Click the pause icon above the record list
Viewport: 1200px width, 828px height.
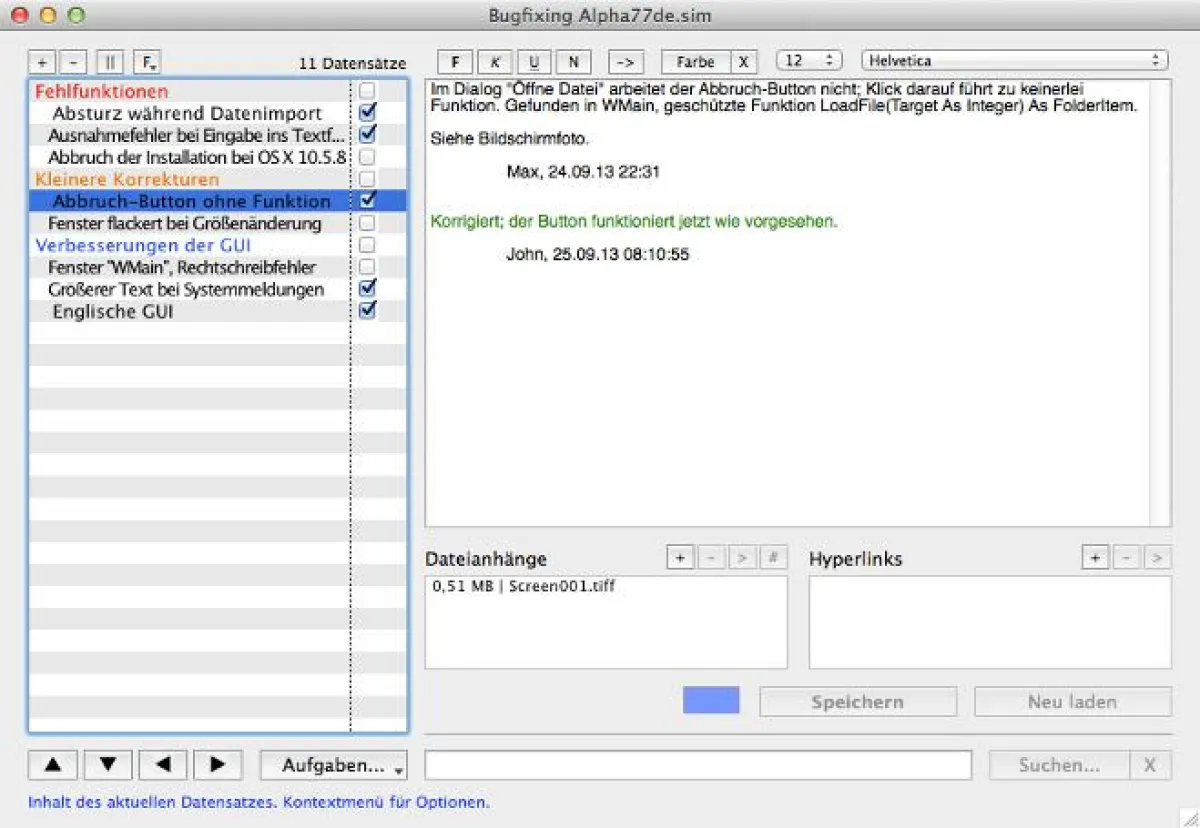108,62
